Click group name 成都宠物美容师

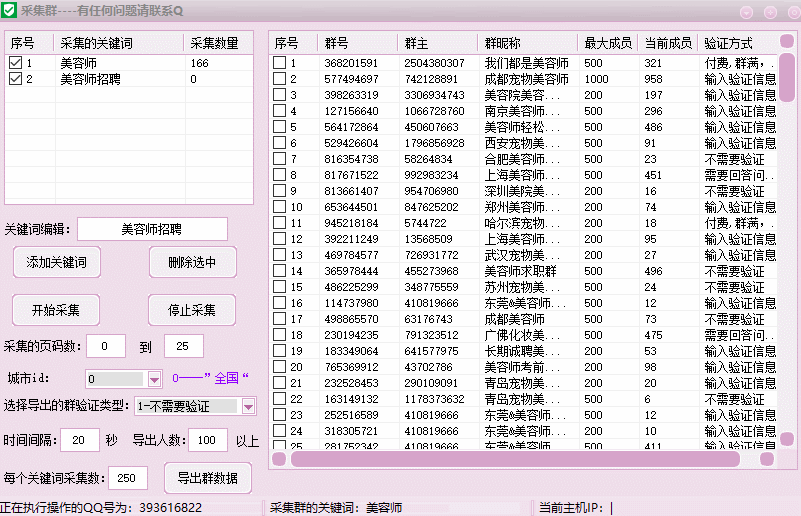tap(527, 79)
